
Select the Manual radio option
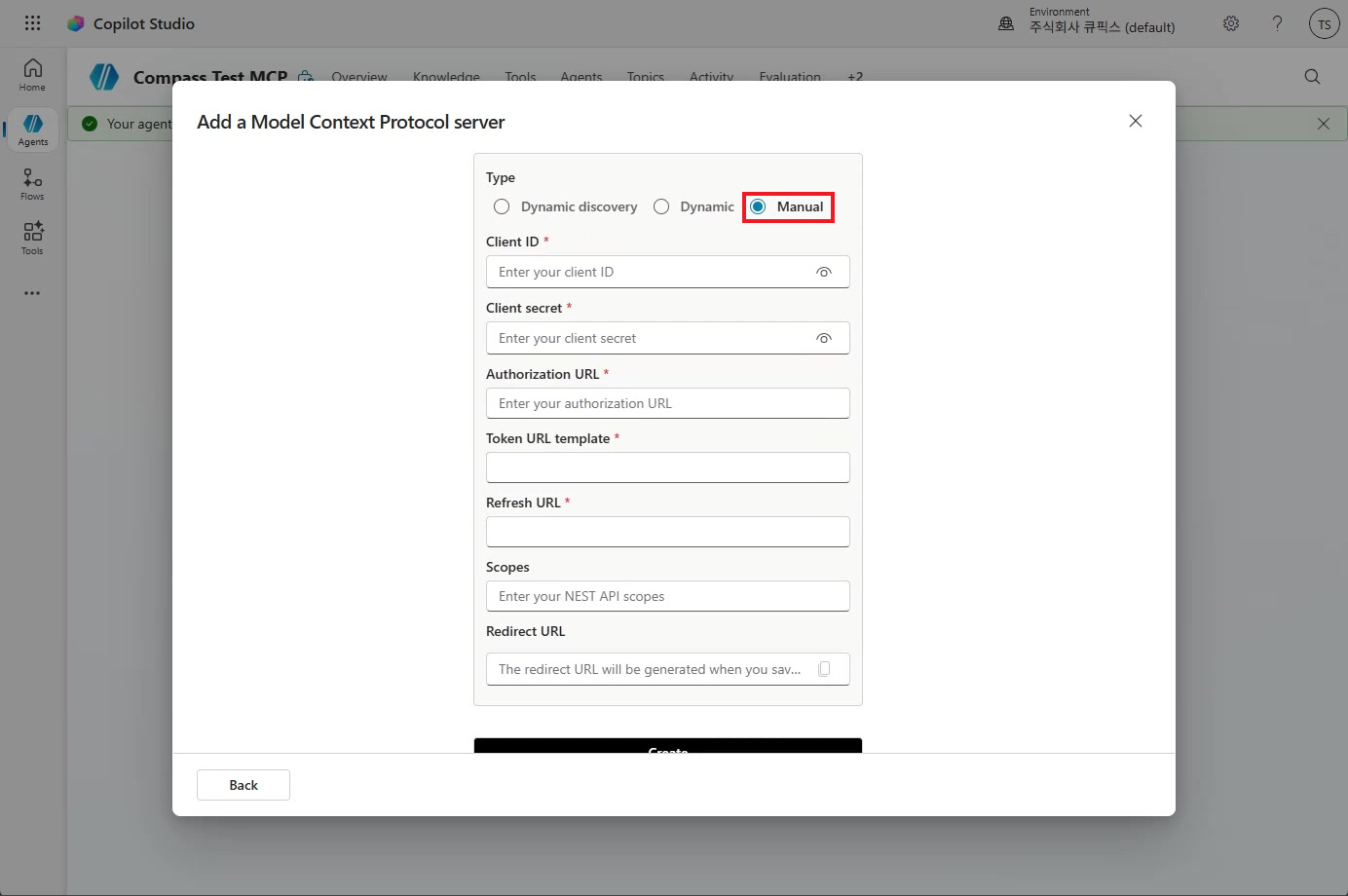[x=758, y=206]
